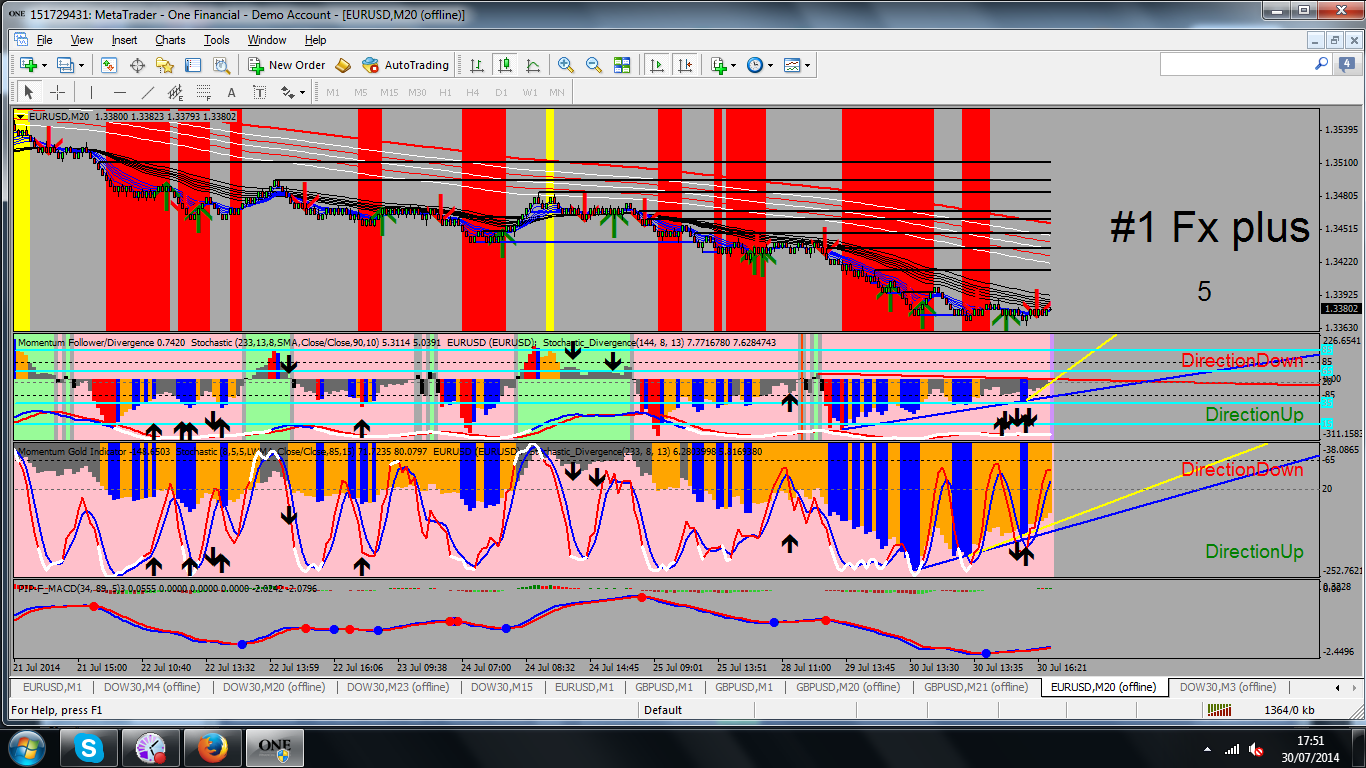
Task: Click the 1364/0 kb connection status
Action: coord(1289,710)
